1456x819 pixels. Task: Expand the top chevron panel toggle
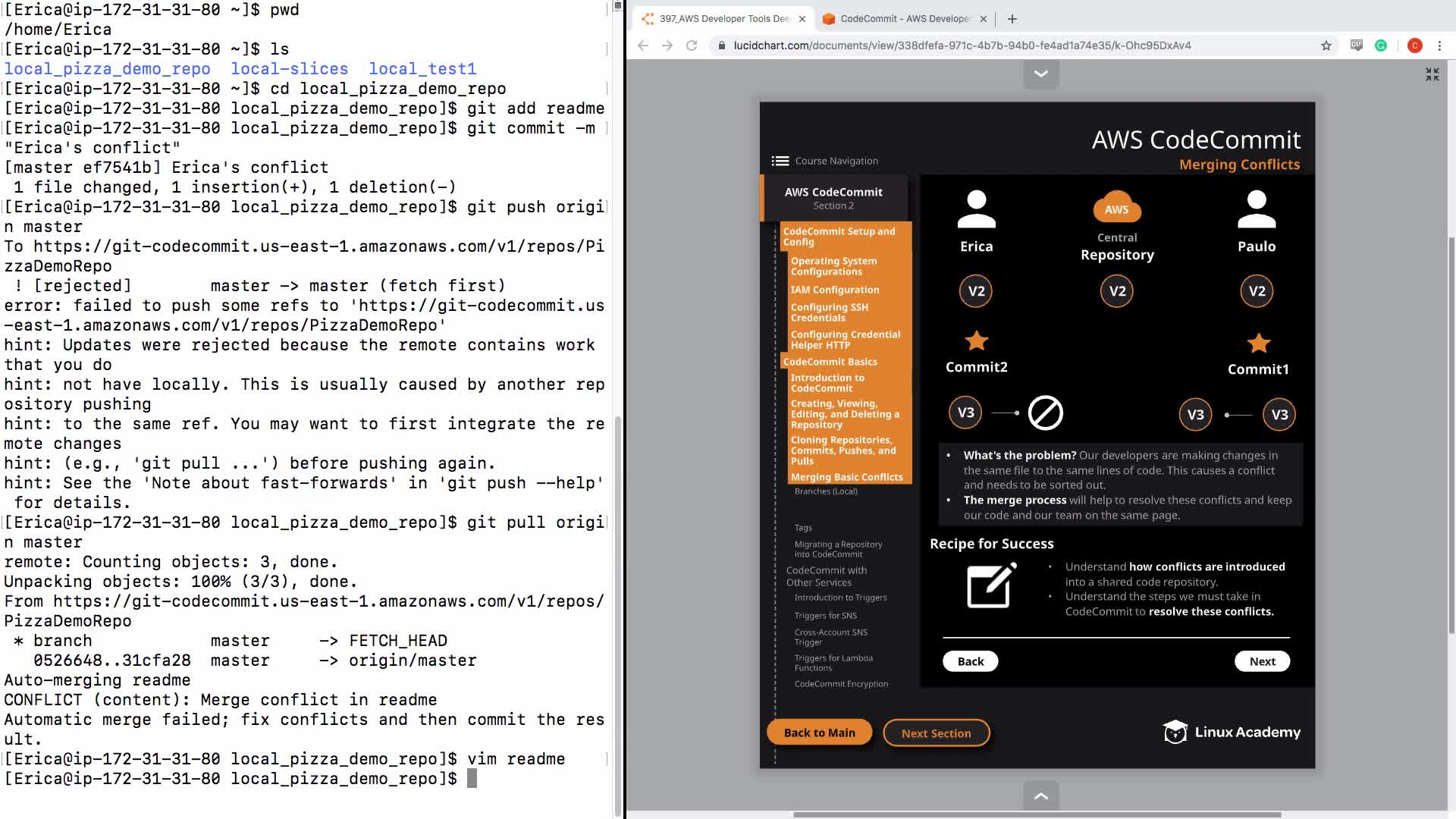click(x=1040, y=74)
